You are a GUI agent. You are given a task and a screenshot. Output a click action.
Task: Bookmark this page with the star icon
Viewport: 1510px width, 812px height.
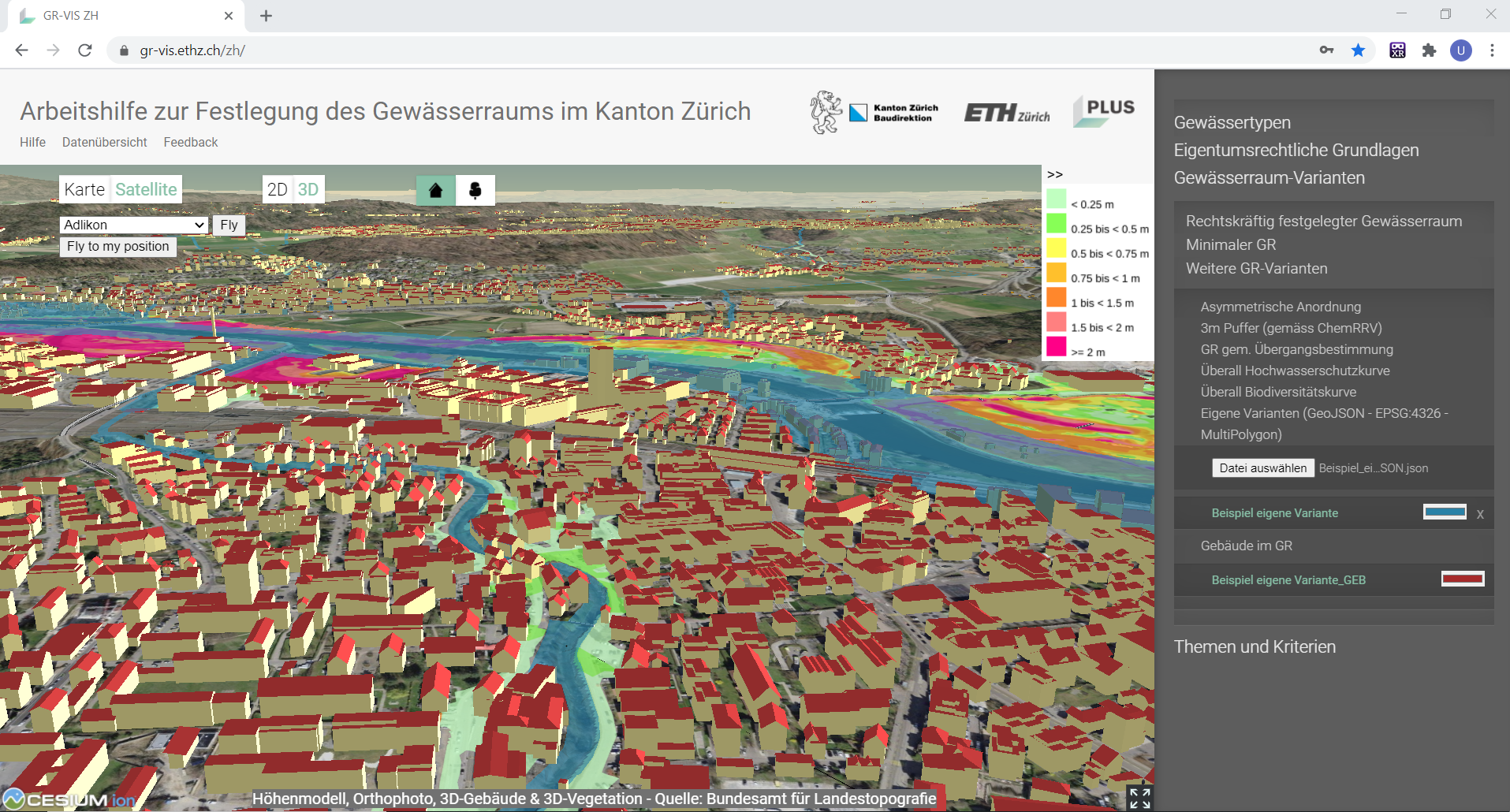(1358, 50)
